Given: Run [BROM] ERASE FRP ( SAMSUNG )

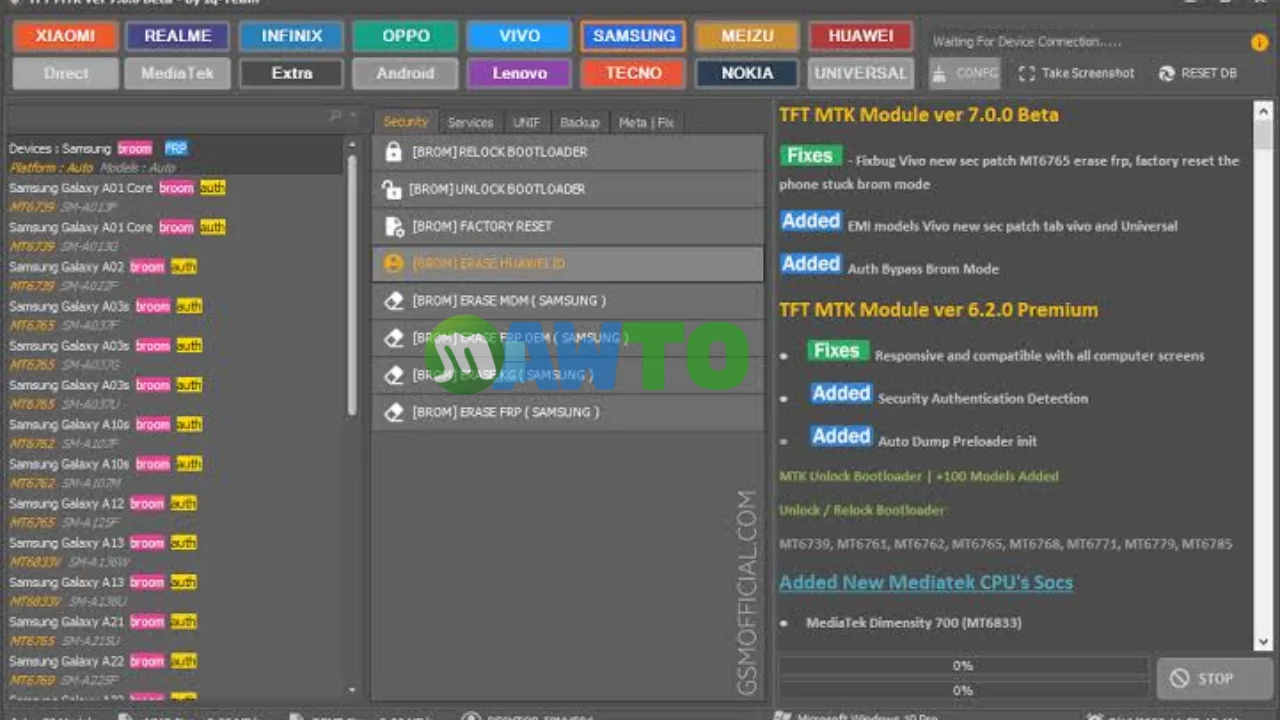Looking at the screenshot, I should point(567,412).
